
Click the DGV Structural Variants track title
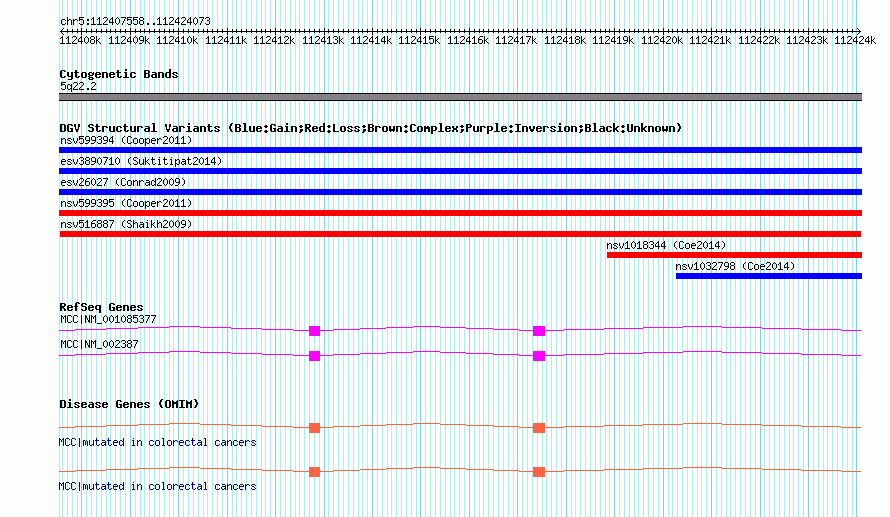coord(370,128)
